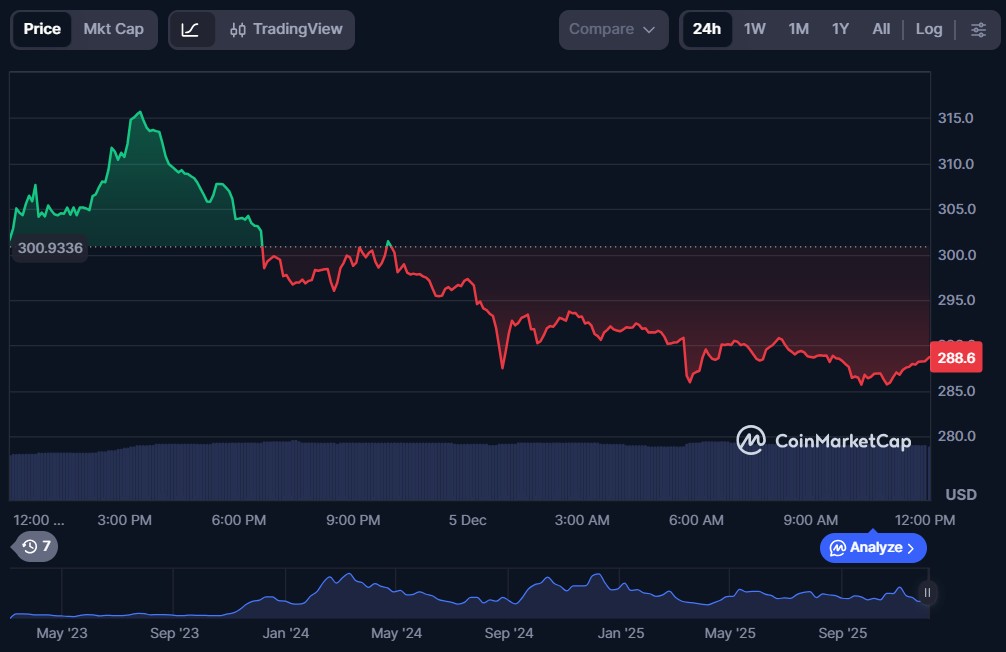
Task: Click the CoinMarketCap watermark logo
Action: (823, 440)
